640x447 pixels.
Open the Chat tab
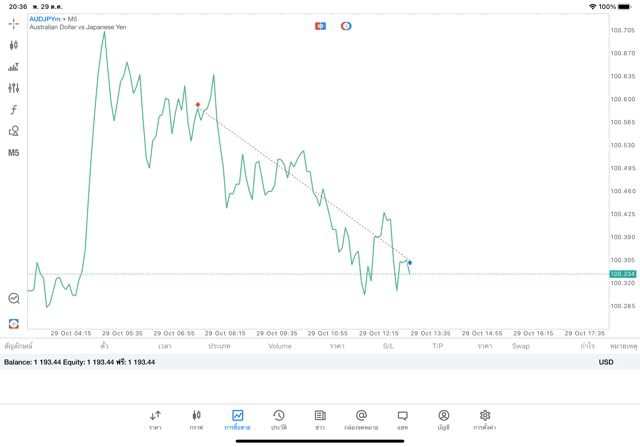(402, 419)
